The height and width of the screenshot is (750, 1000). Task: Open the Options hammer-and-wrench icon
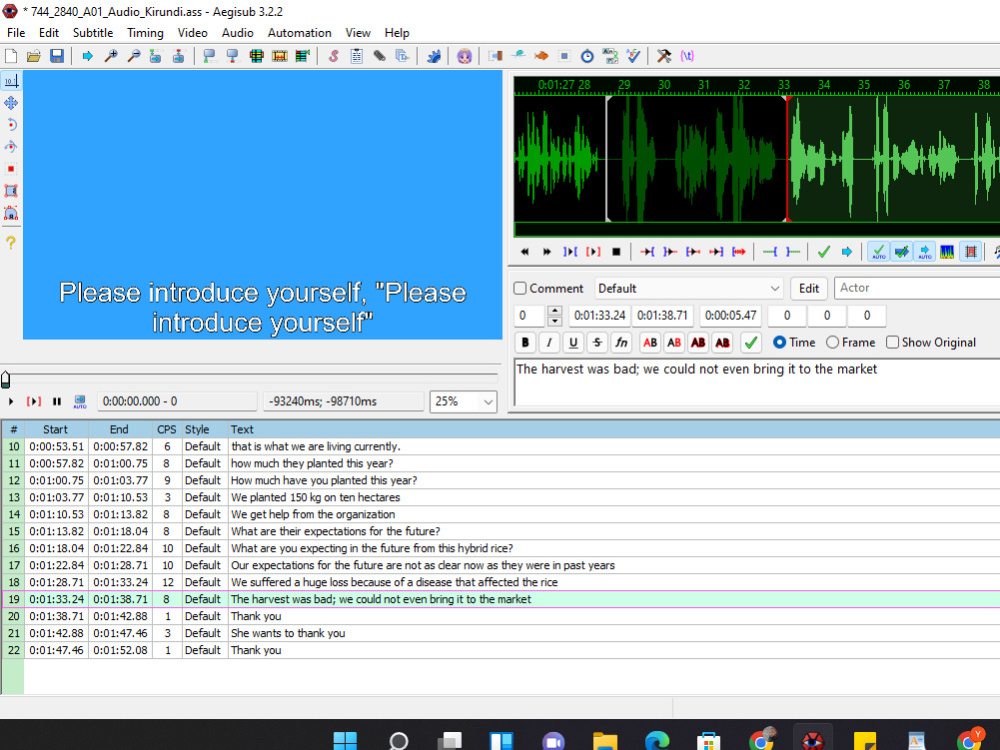pyautogui.click(x=664, y=56)
